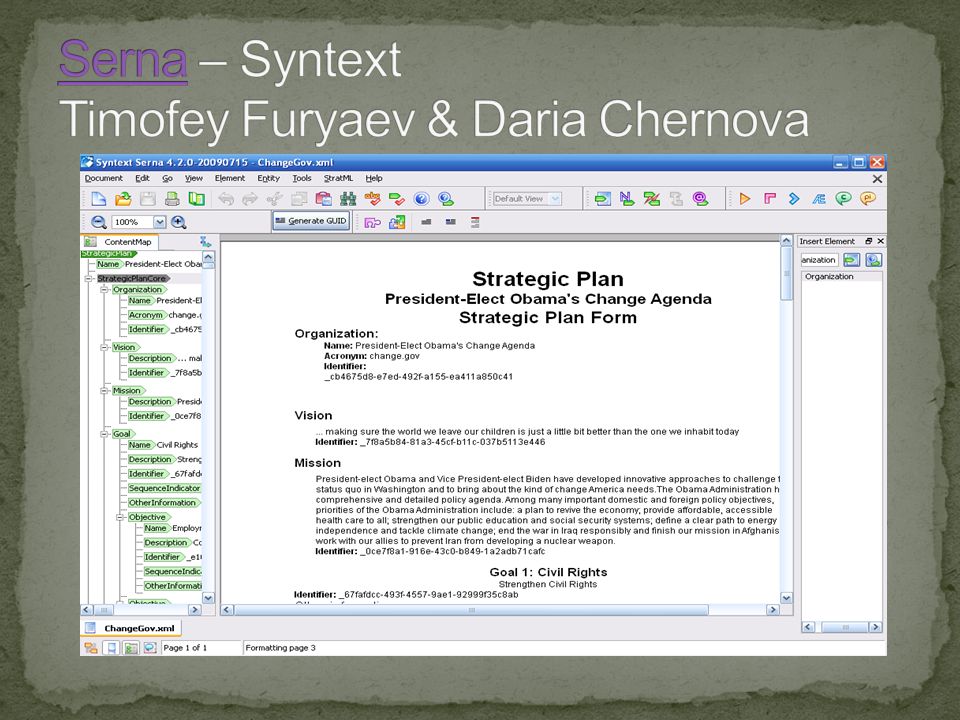Click the Rename Element N icon
Image resolution: width=960 pixels, height=720 pixels.
[x=627, y=199]
